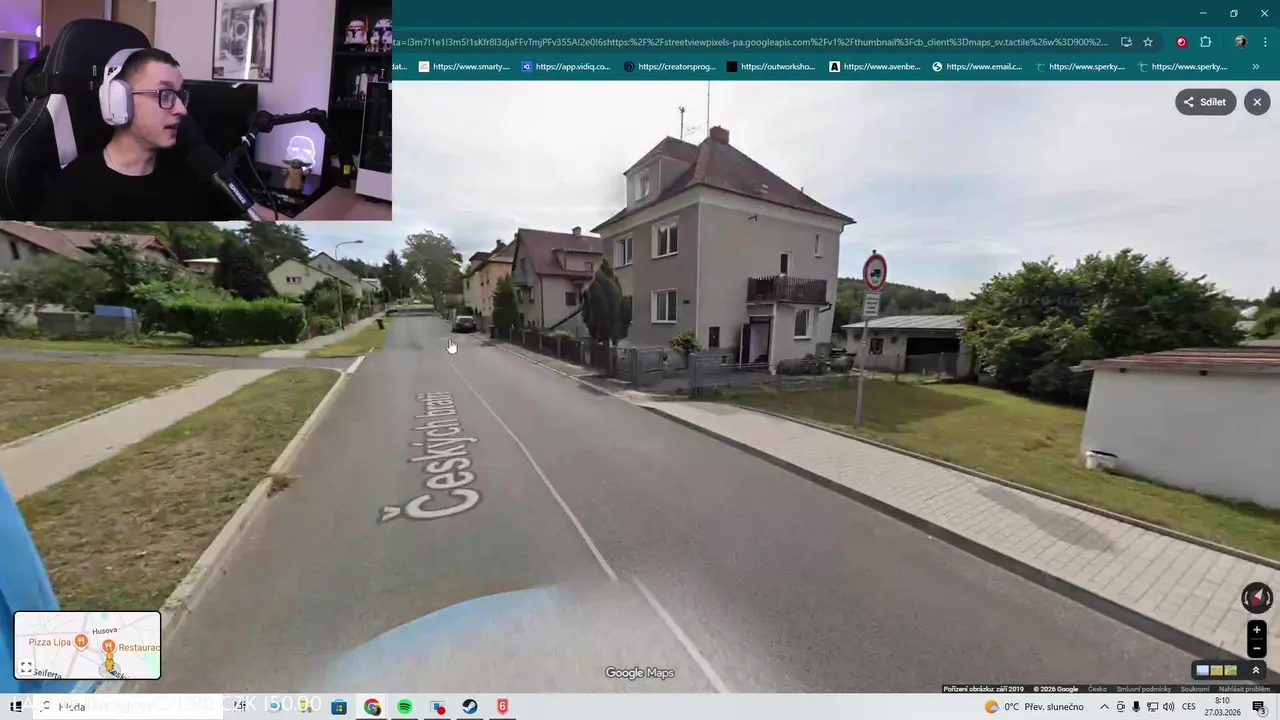This screenshot has width=1280, height=720.
Task: Click the URL address bar
Action: [x=750, y=42]
